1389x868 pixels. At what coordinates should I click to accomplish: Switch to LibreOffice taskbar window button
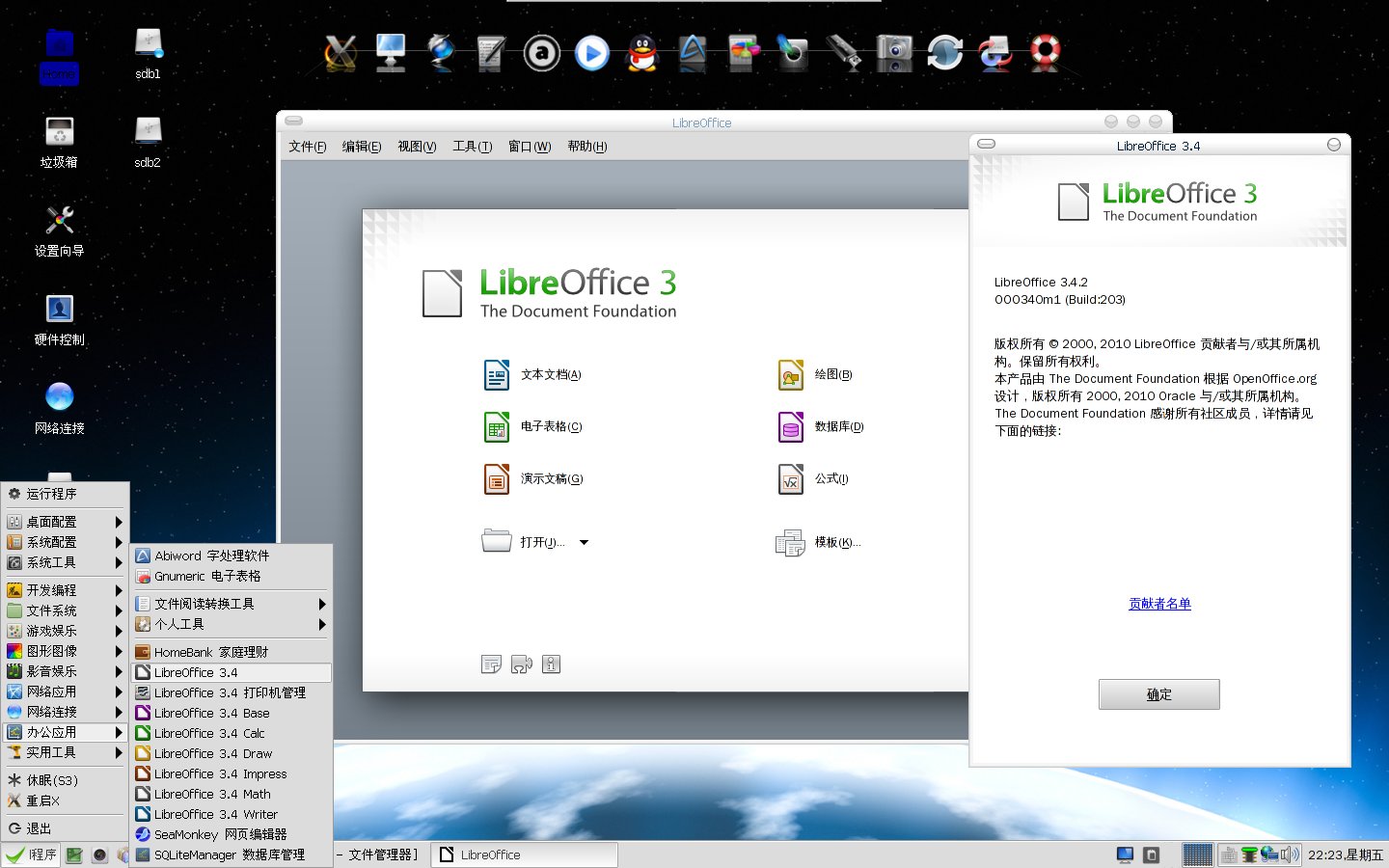click(524, 854)
